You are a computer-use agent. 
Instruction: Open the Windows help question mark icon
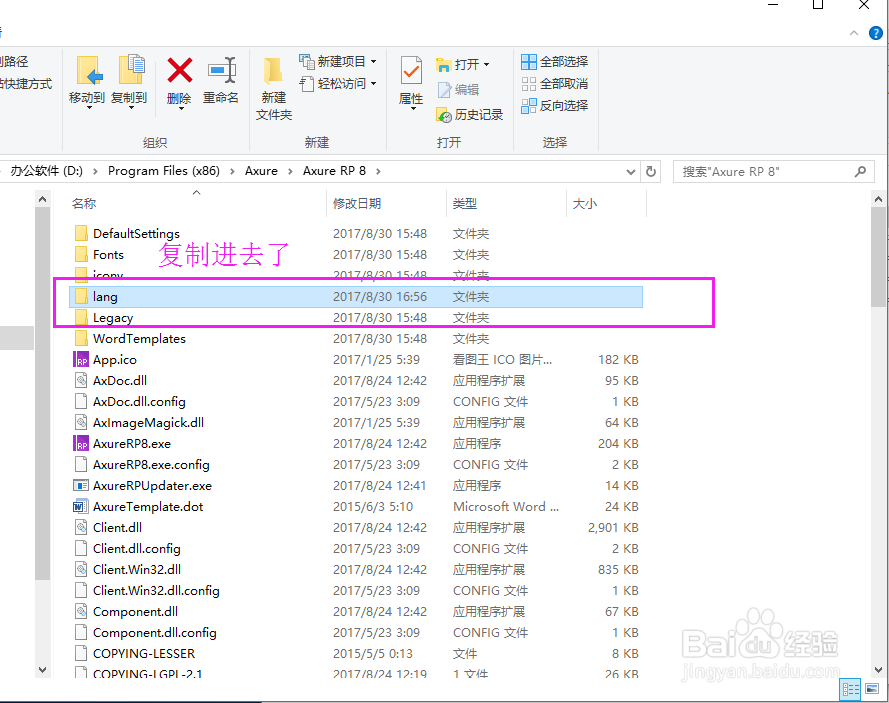pos(876,33)
